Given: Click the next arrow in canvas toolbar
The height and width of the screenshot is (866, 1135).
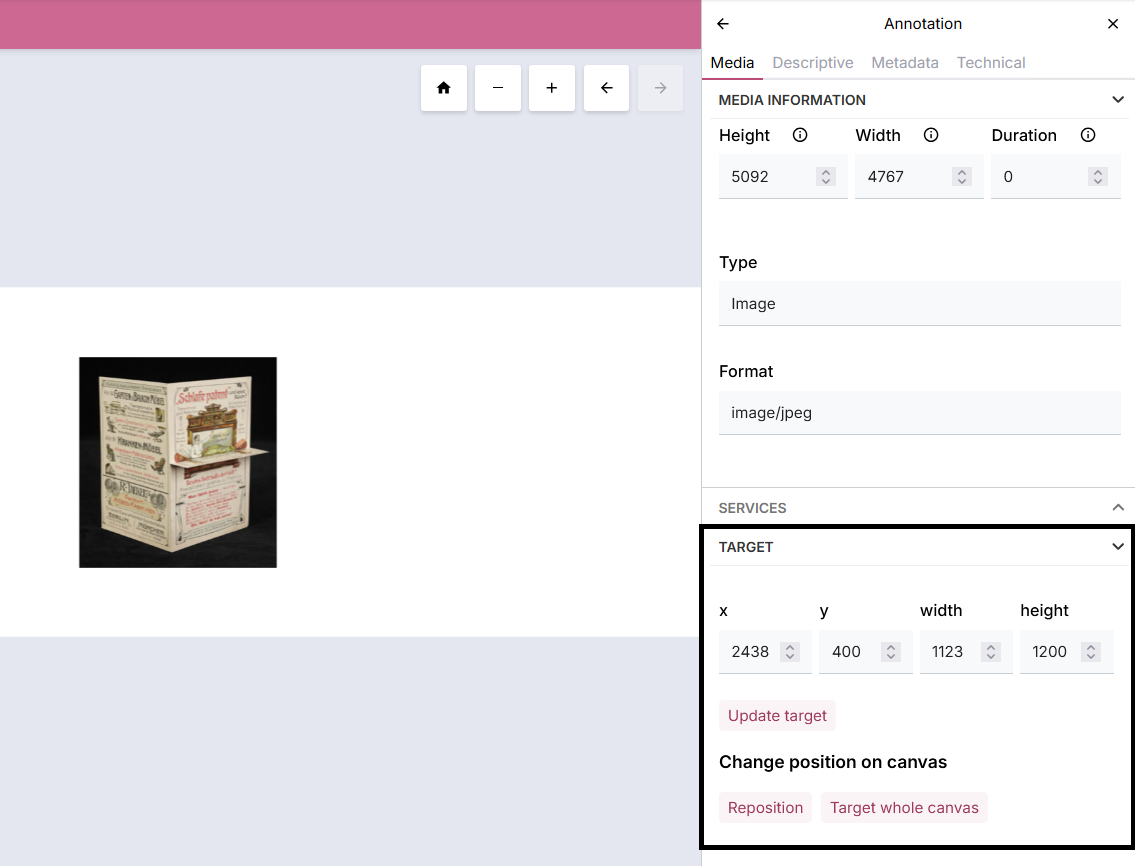Looking at the screenshot, I should pos(660,88).
